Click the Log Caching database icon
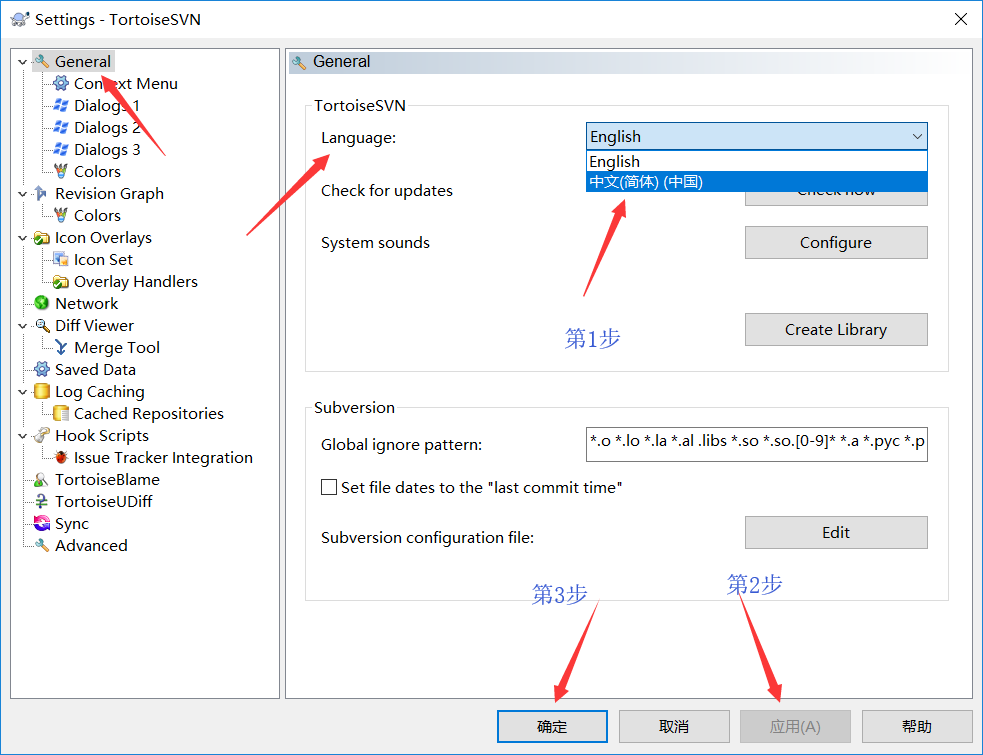983x755 pixels. [x=41, y=391]
